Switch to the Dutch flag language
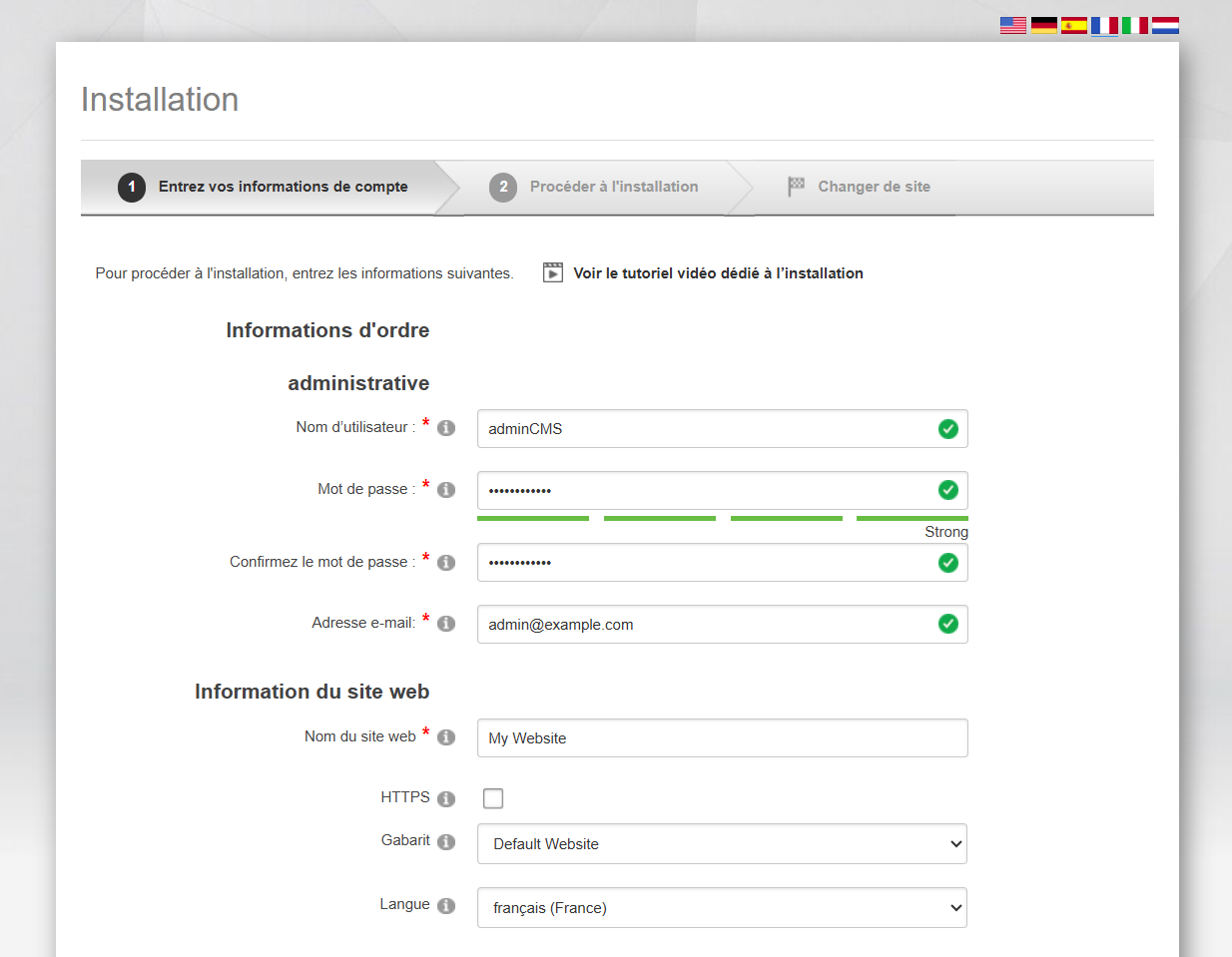 click(x=1165, y=25)
